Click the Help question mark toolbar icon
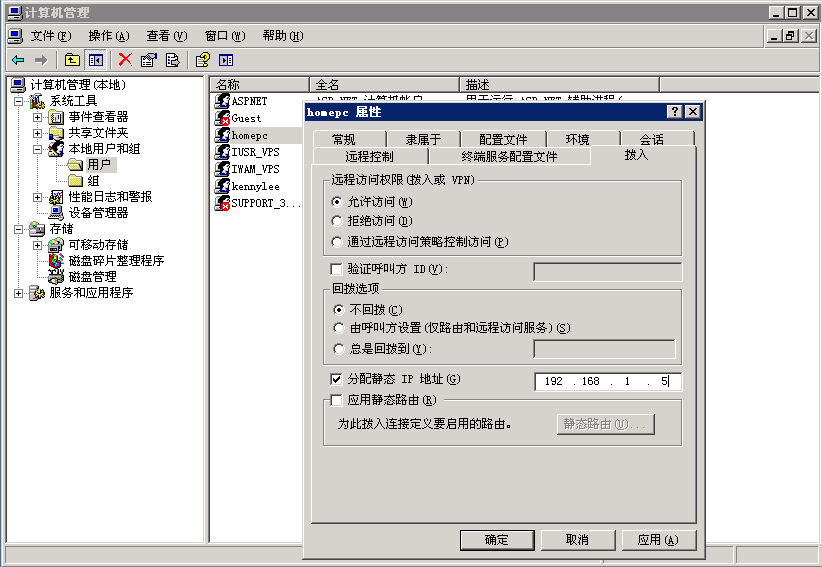Image resolution: width=822 pixels, height=567 pixels. point(203,60)
